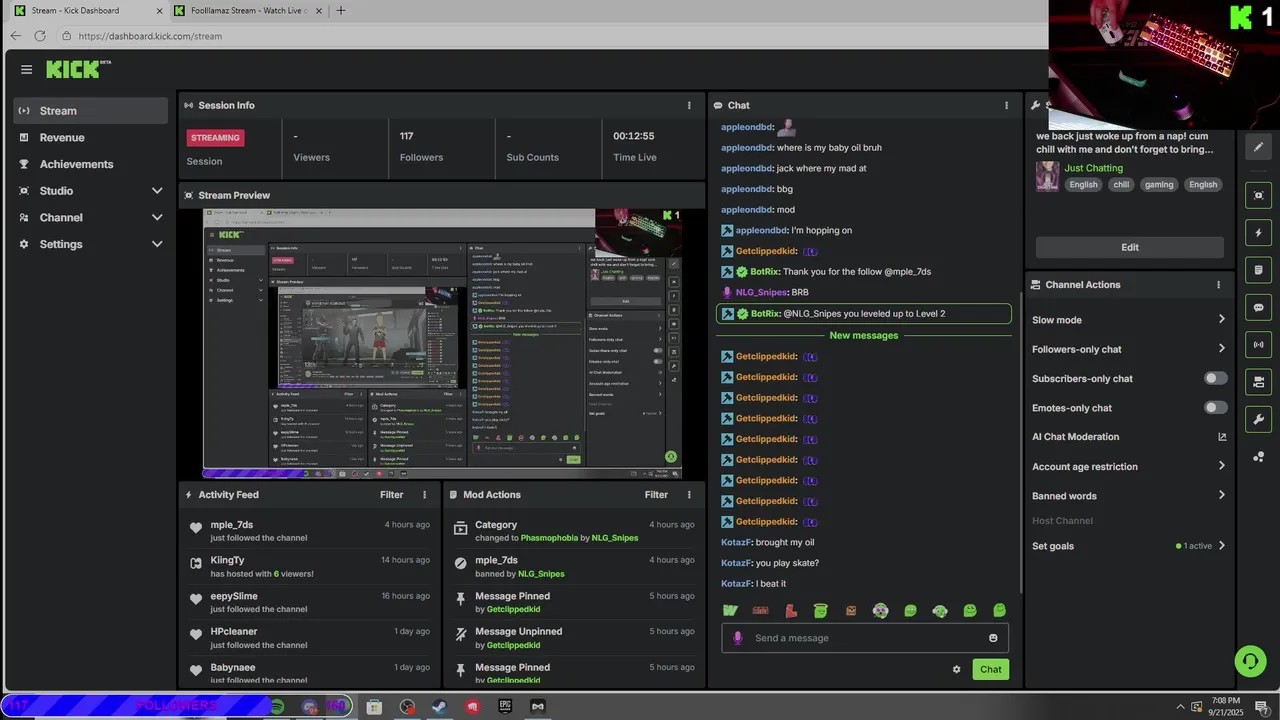The image size is (1280, 720).
Task: Focus the Send a message input
Action: point(865,638)
